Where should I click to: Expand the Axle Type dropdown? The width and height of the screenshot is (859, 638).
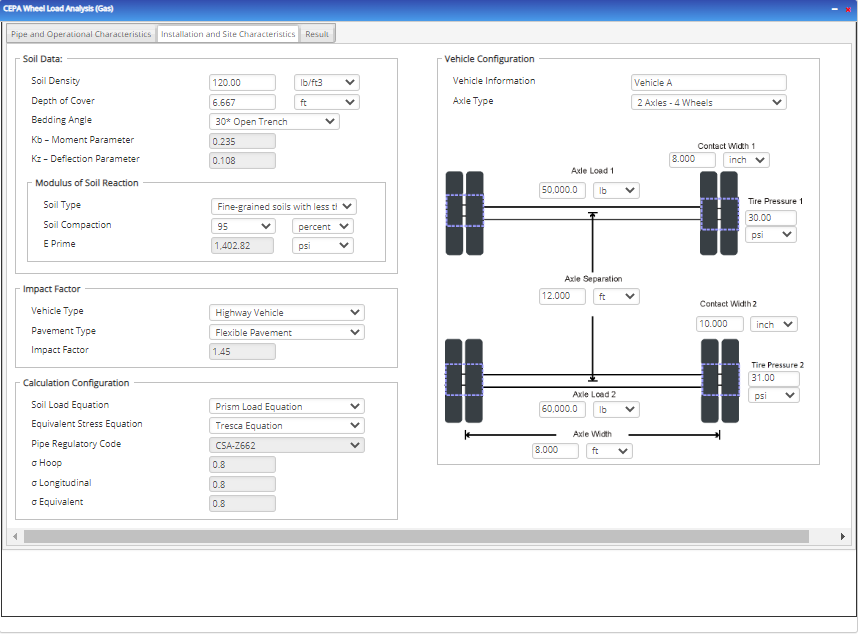pos(707,102)
